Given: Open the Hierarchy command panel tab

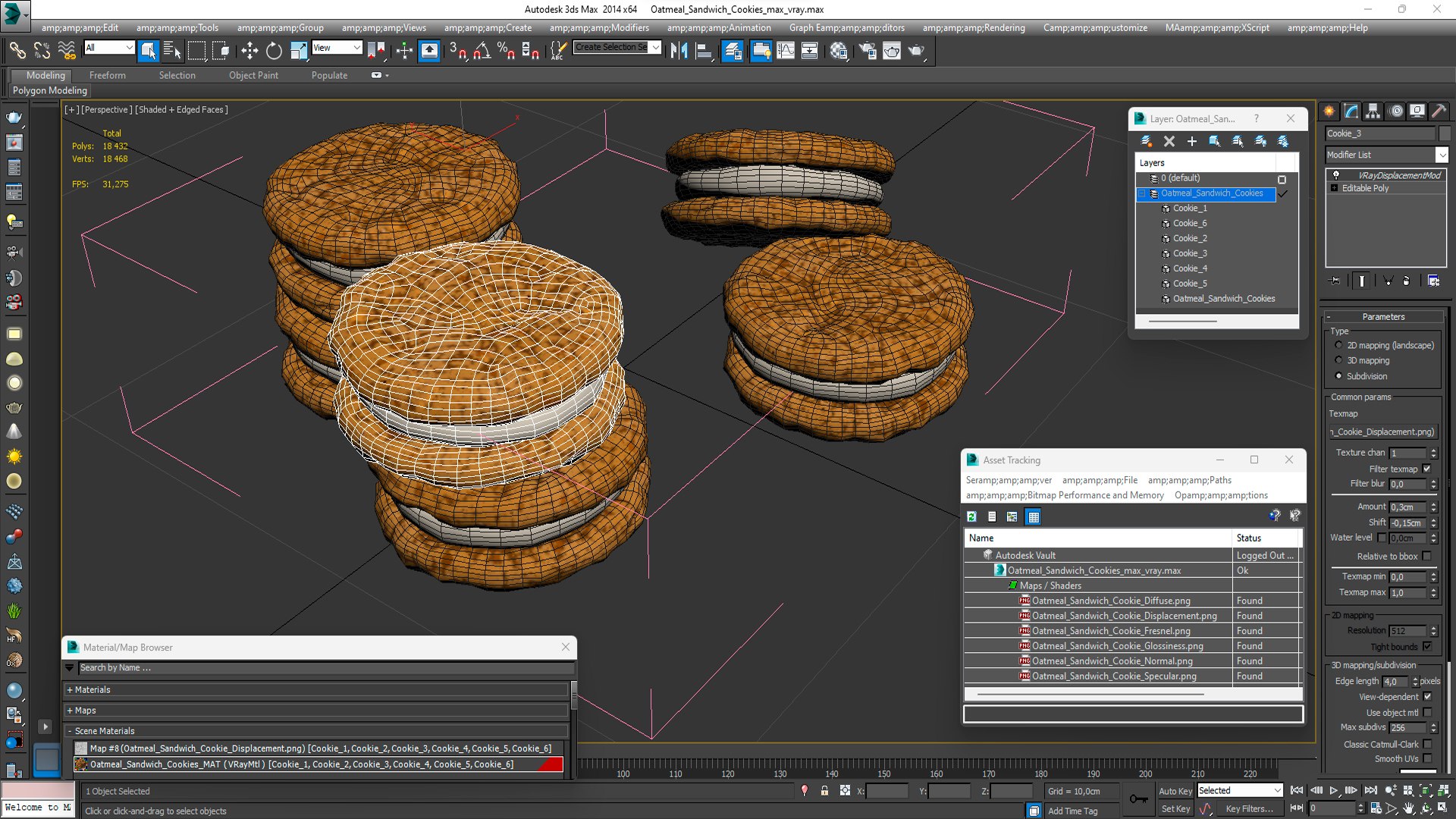Looking at the screenshot, I should click(1373, 111).
